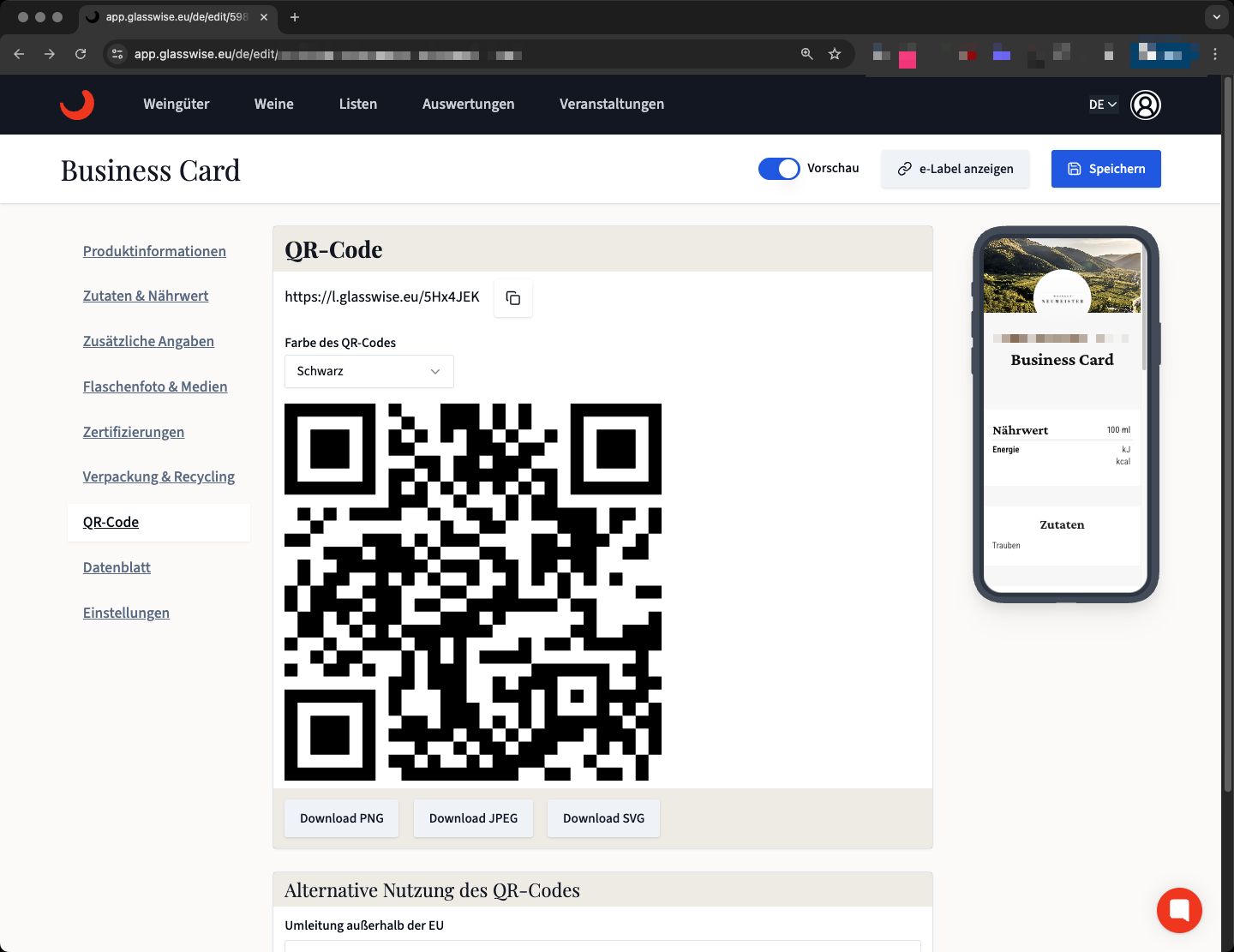Image resolution: width=1234 pixels, height=952 pixels.
Task: Open site information icon in address bar
Action: 118,54
